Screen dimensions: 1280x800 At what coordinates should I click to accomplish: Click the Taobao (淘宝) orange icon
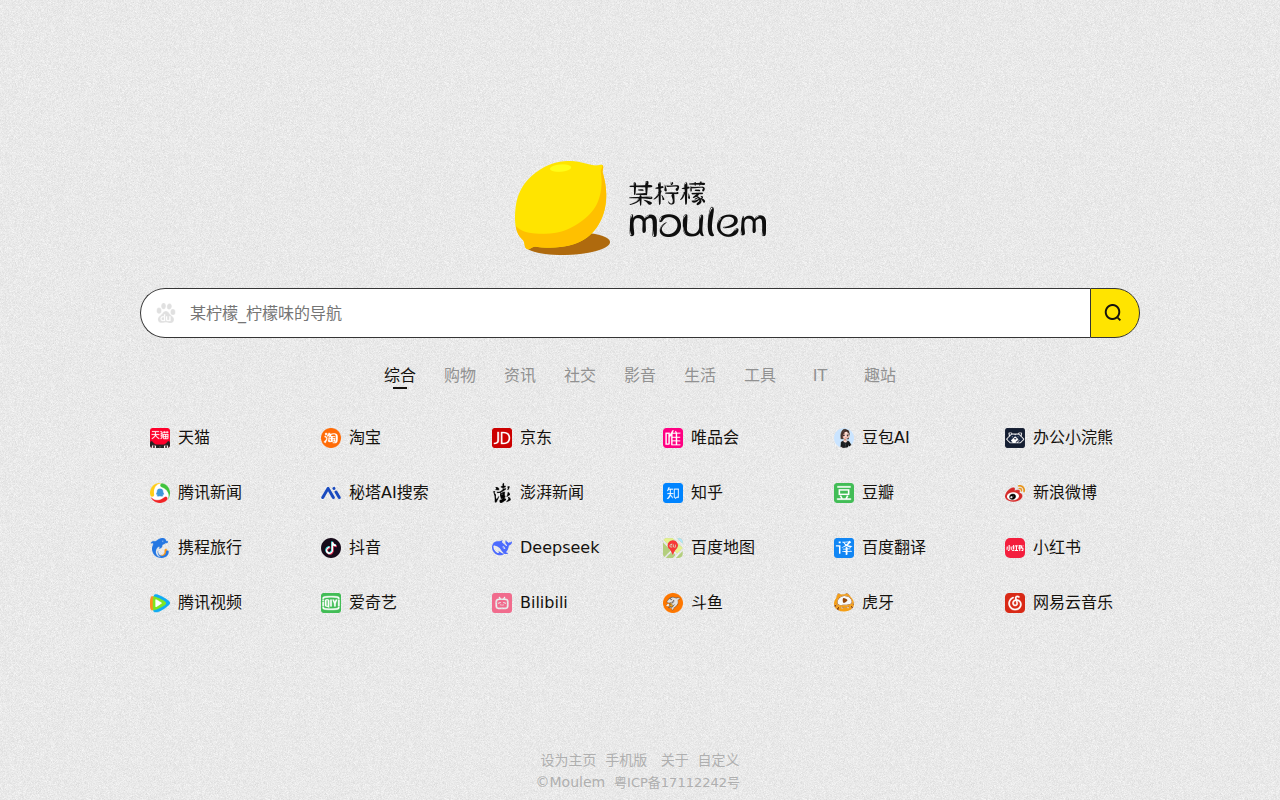[331, 438]
